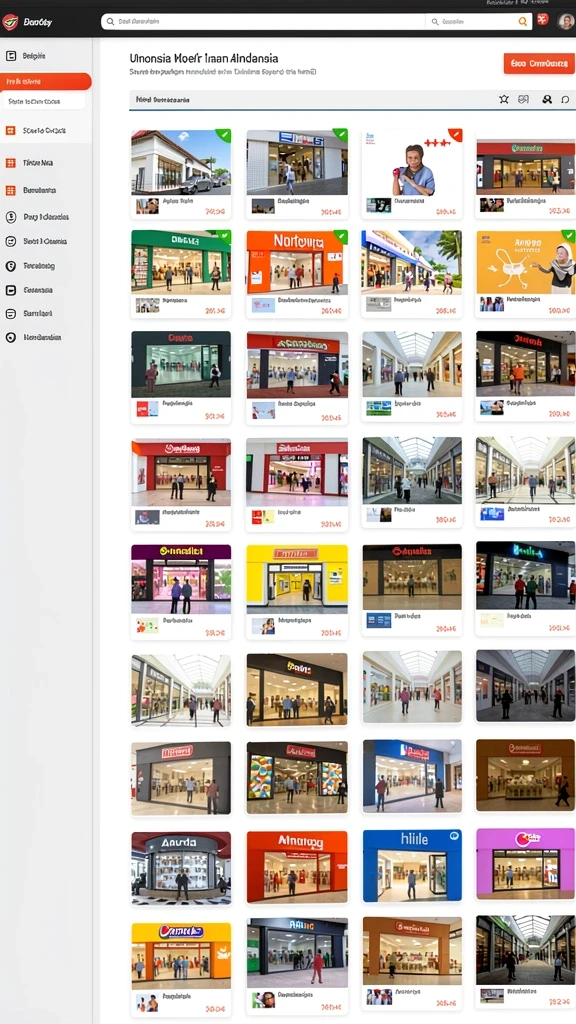This screenshot has height=1024, width=576.
Task: Click the stacked lines icon in the sidebar
Action: [x=10, y=313]
